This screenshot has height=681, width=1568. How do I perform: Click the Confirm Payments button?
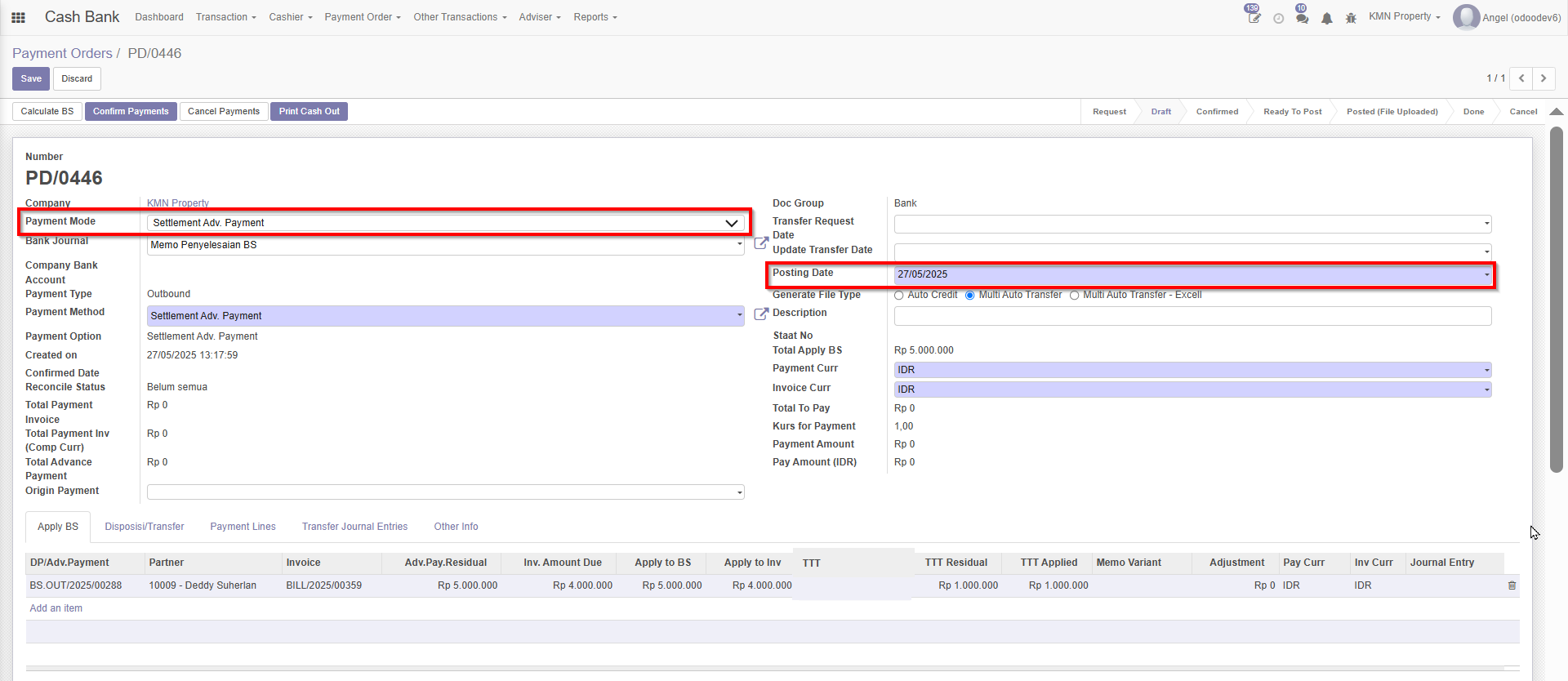click(131, 111)
